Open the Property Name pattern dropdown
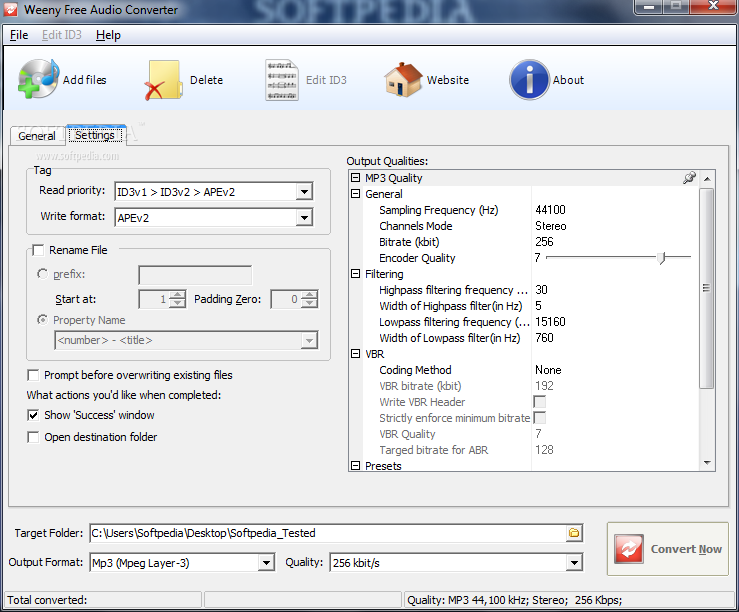Viewport: 739px width, 612px height. coord(309,340)
